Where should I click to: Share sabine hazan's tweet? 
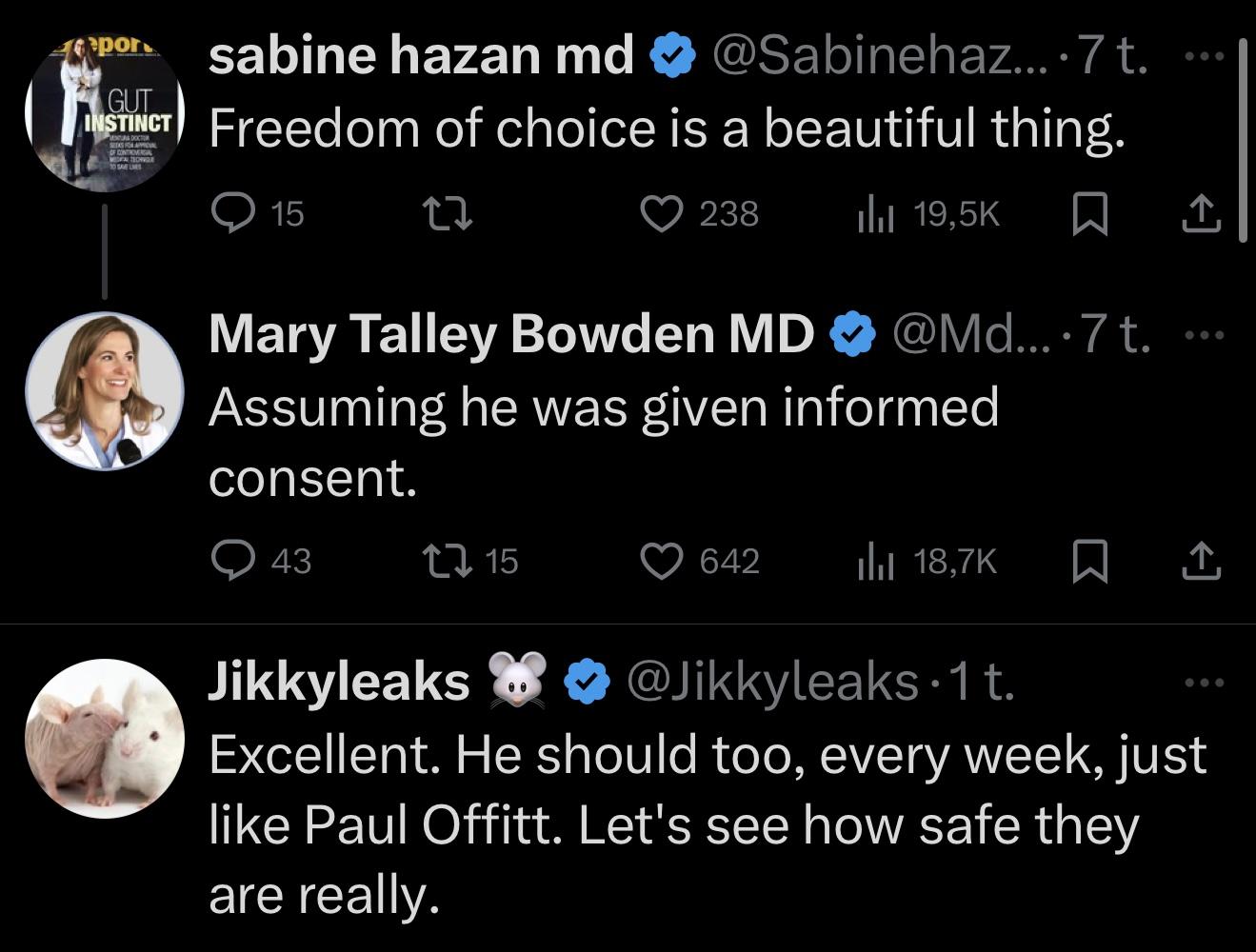(1201, 215)
